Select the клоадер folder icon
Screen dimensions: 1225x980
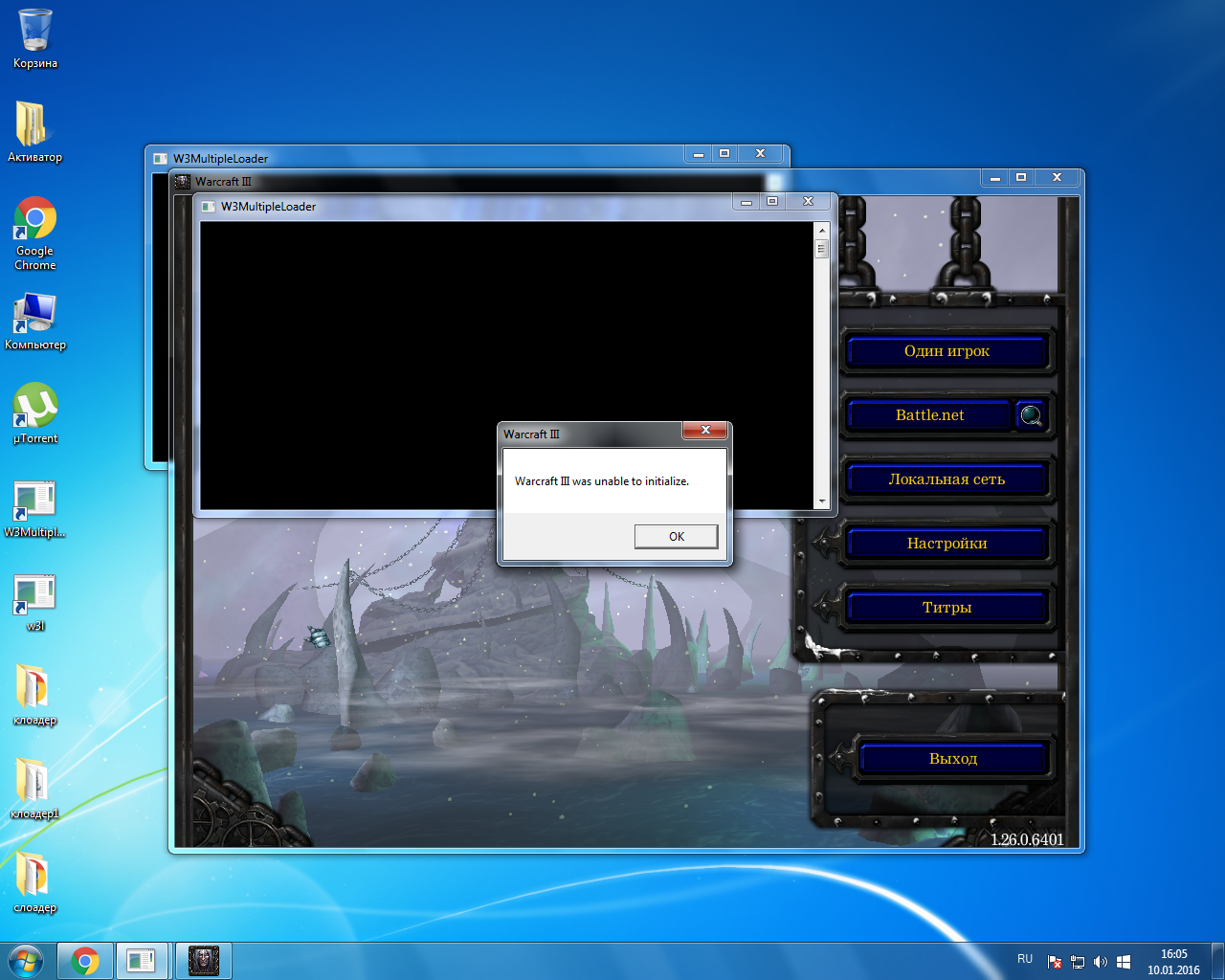tap(35, 696)
